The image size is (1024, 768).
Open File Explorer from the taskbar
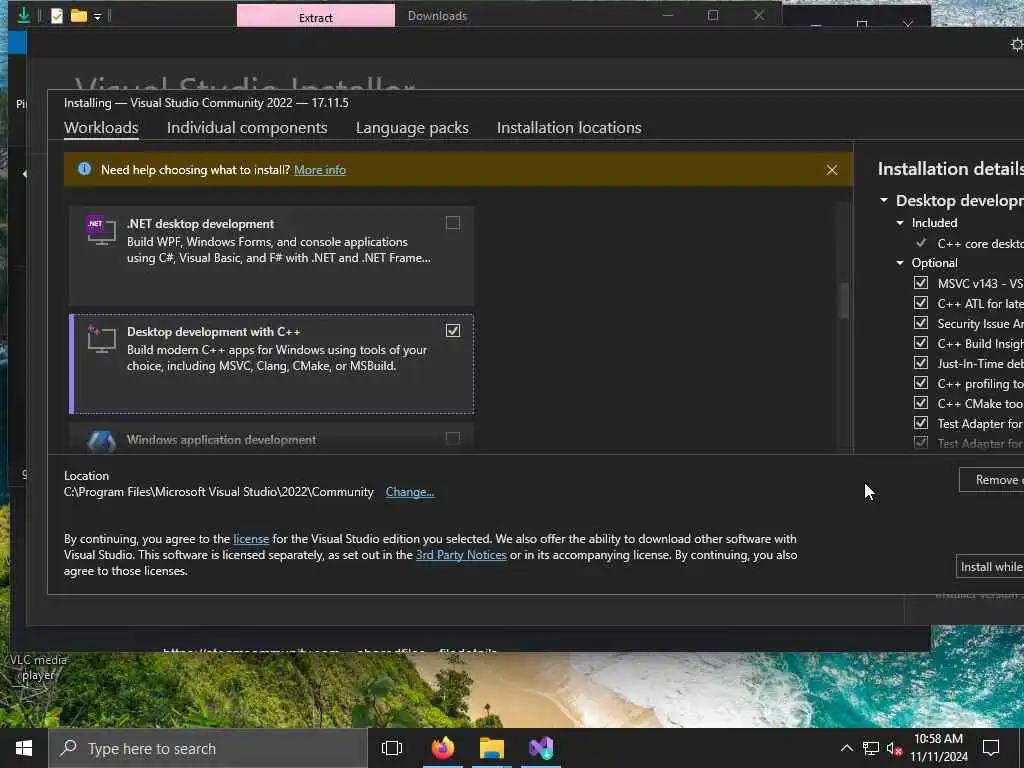coord(492,748)
